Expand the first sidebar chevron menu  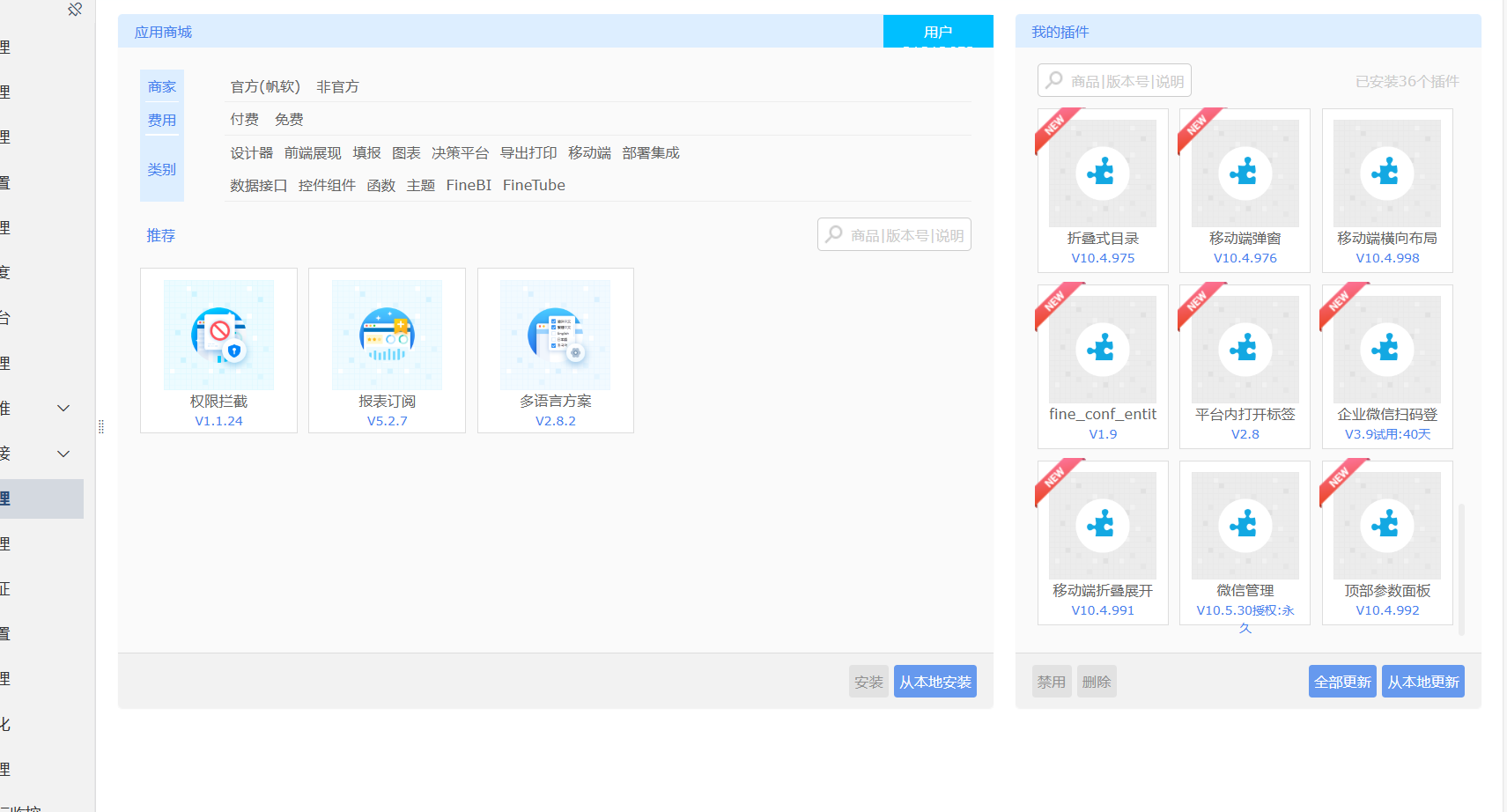[63, 408]
